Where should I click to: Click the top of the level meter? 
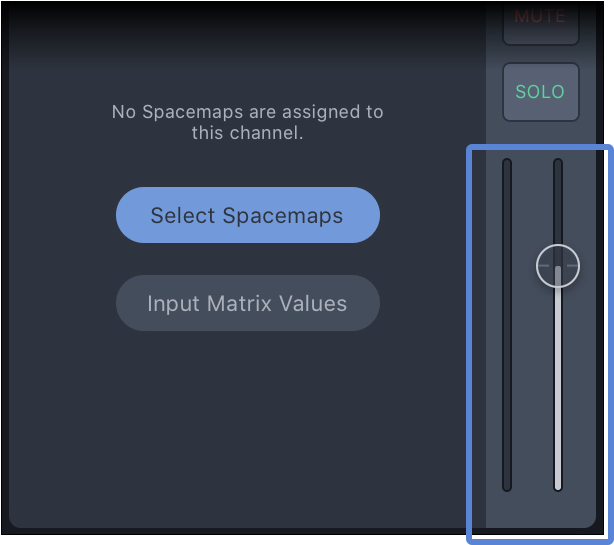[507, 161]
